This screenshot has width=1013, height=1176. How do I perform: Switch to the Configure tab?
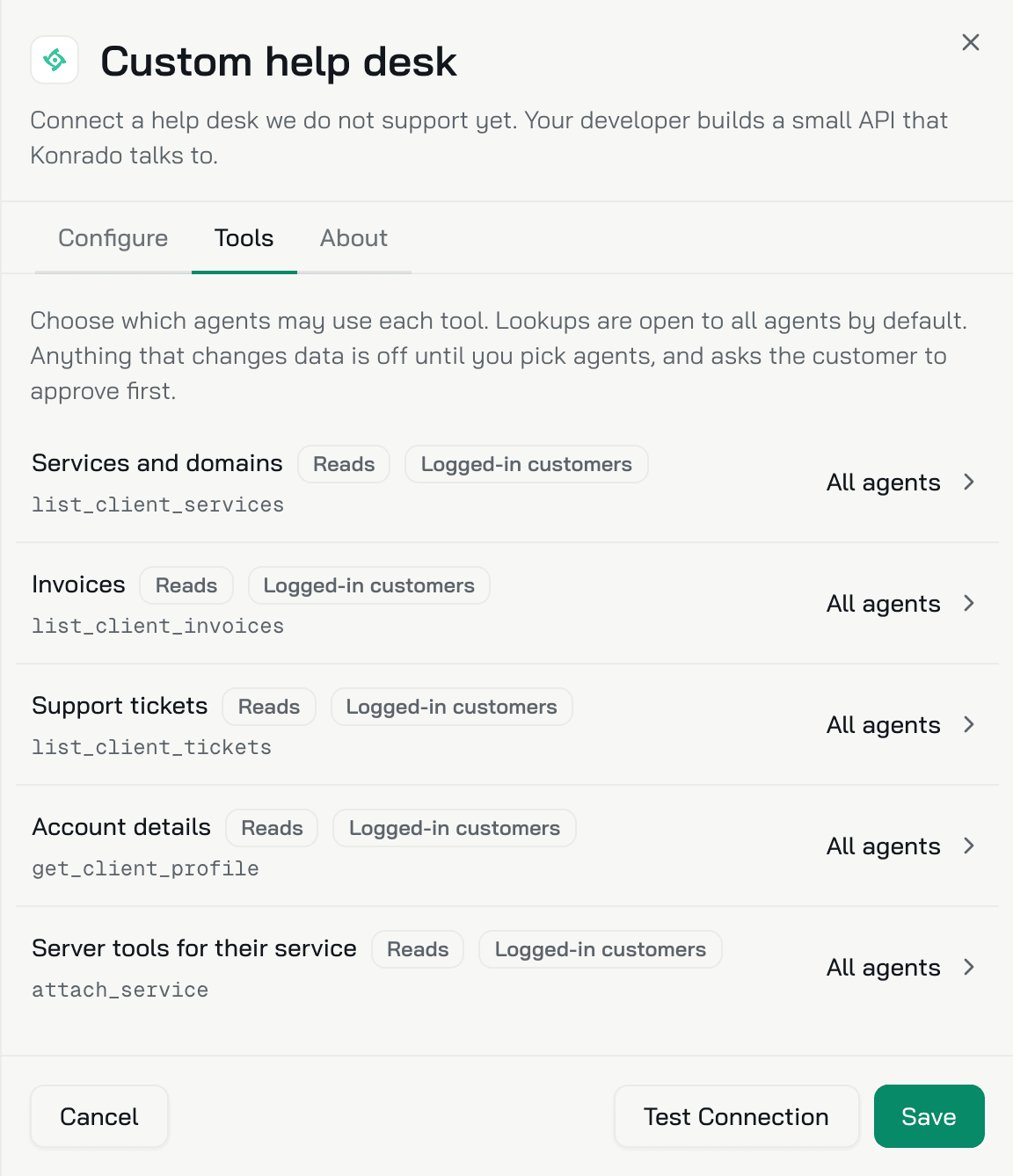click(113, 238)
